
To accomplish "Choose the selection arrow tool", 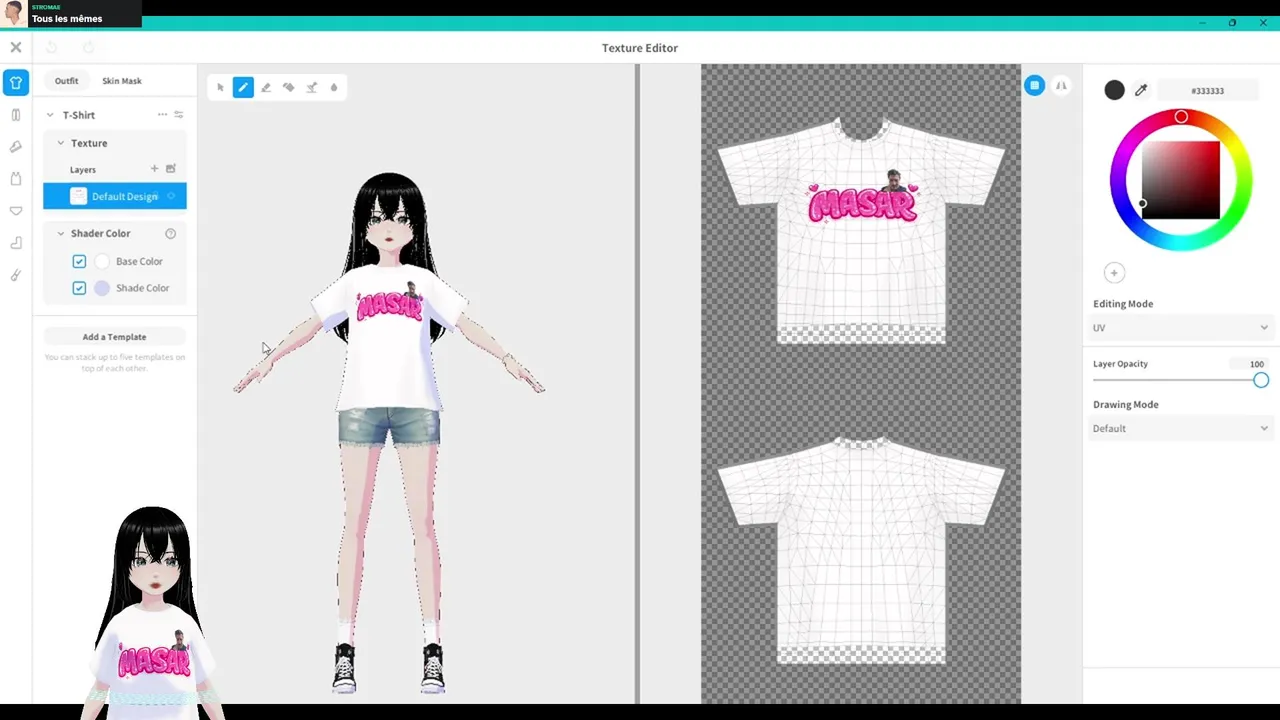I will 221,88.
